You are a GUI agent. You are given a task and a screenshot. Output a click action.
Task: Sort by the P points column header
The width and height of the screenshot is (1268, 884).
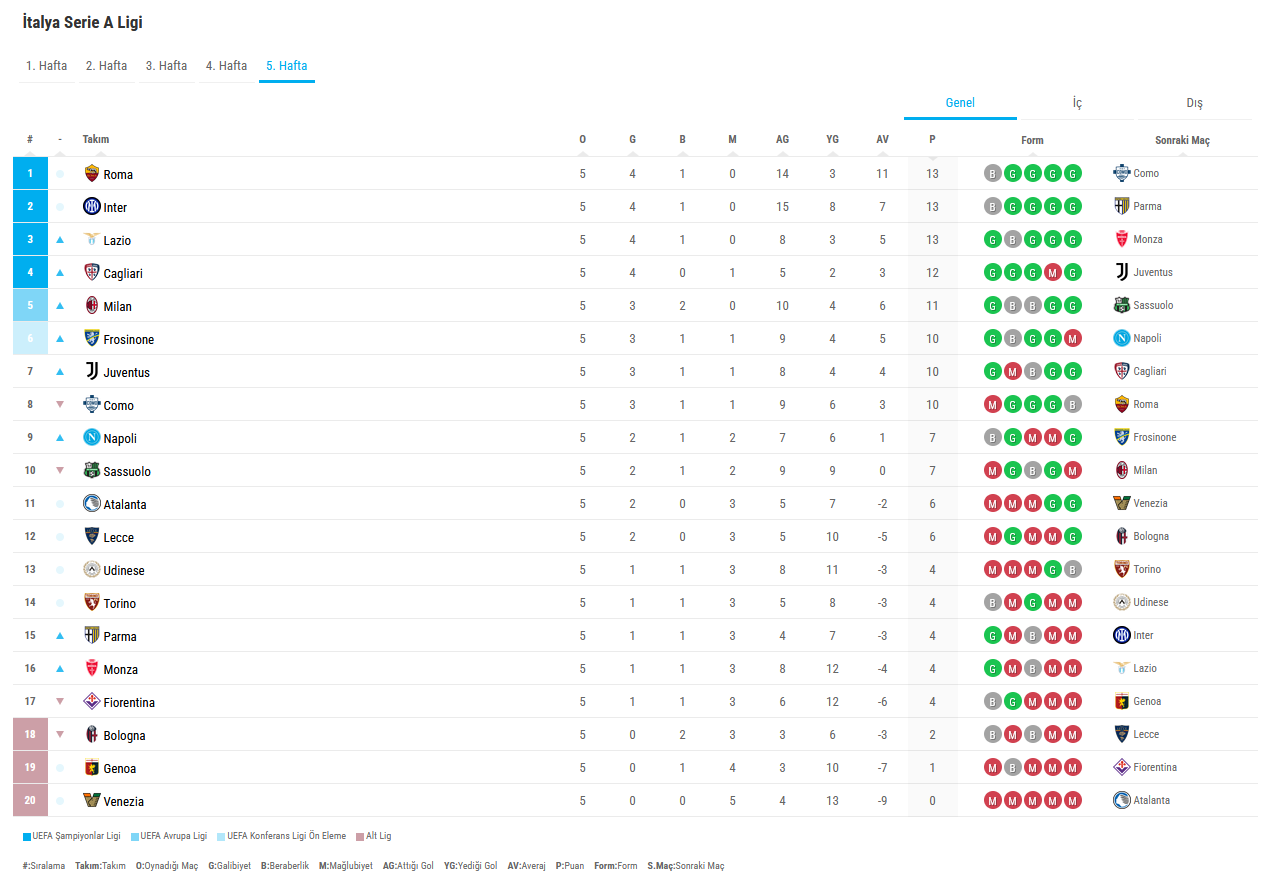pos(932,140)
